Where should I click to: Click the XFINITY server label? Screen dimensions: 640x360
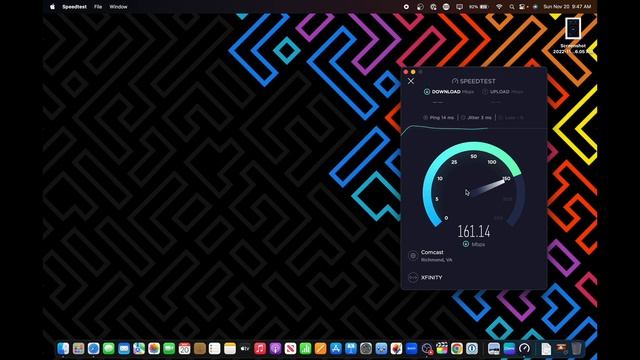[431, 278]
